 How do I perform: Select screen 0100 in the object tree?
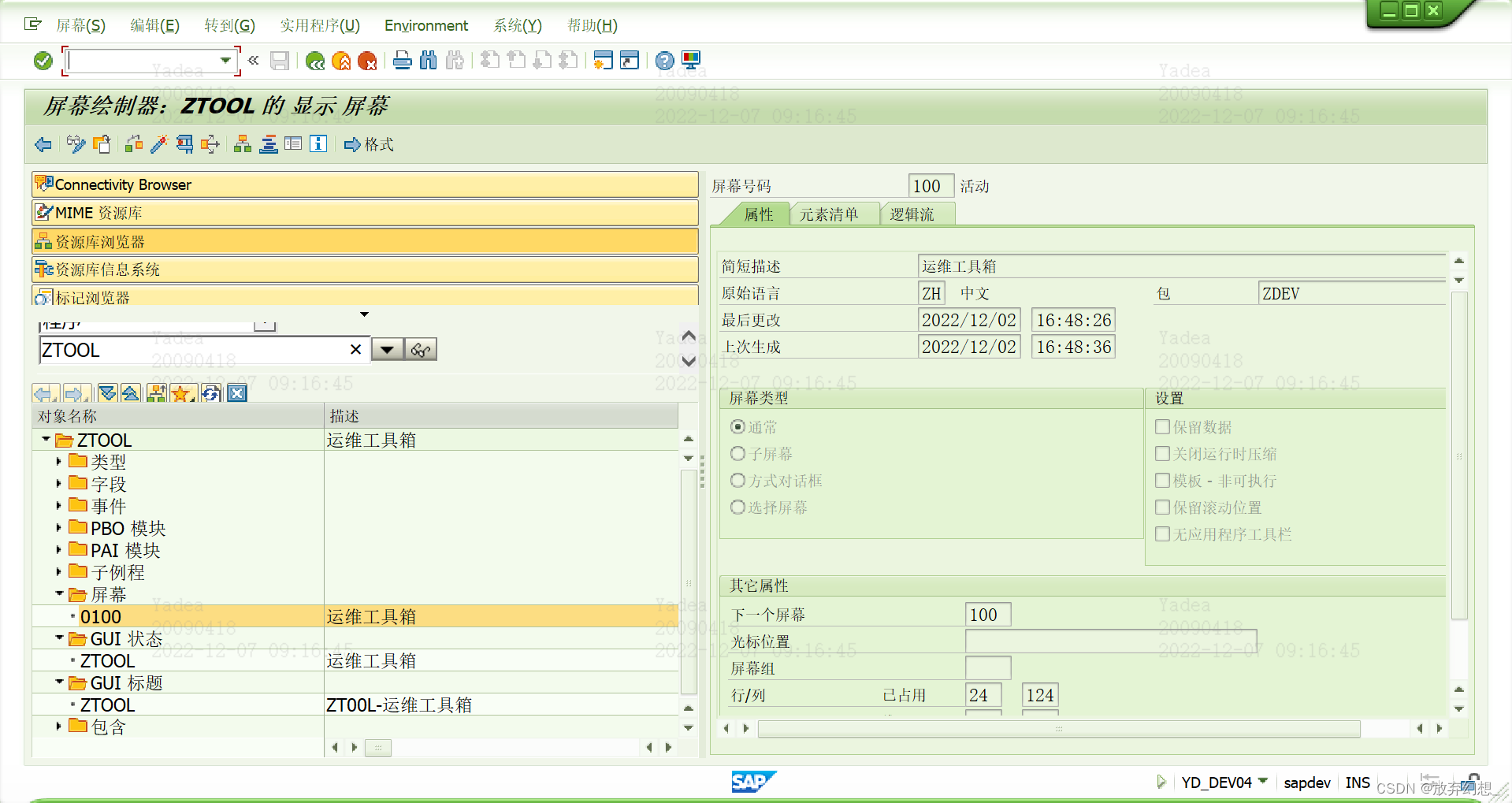click(101, 617)
